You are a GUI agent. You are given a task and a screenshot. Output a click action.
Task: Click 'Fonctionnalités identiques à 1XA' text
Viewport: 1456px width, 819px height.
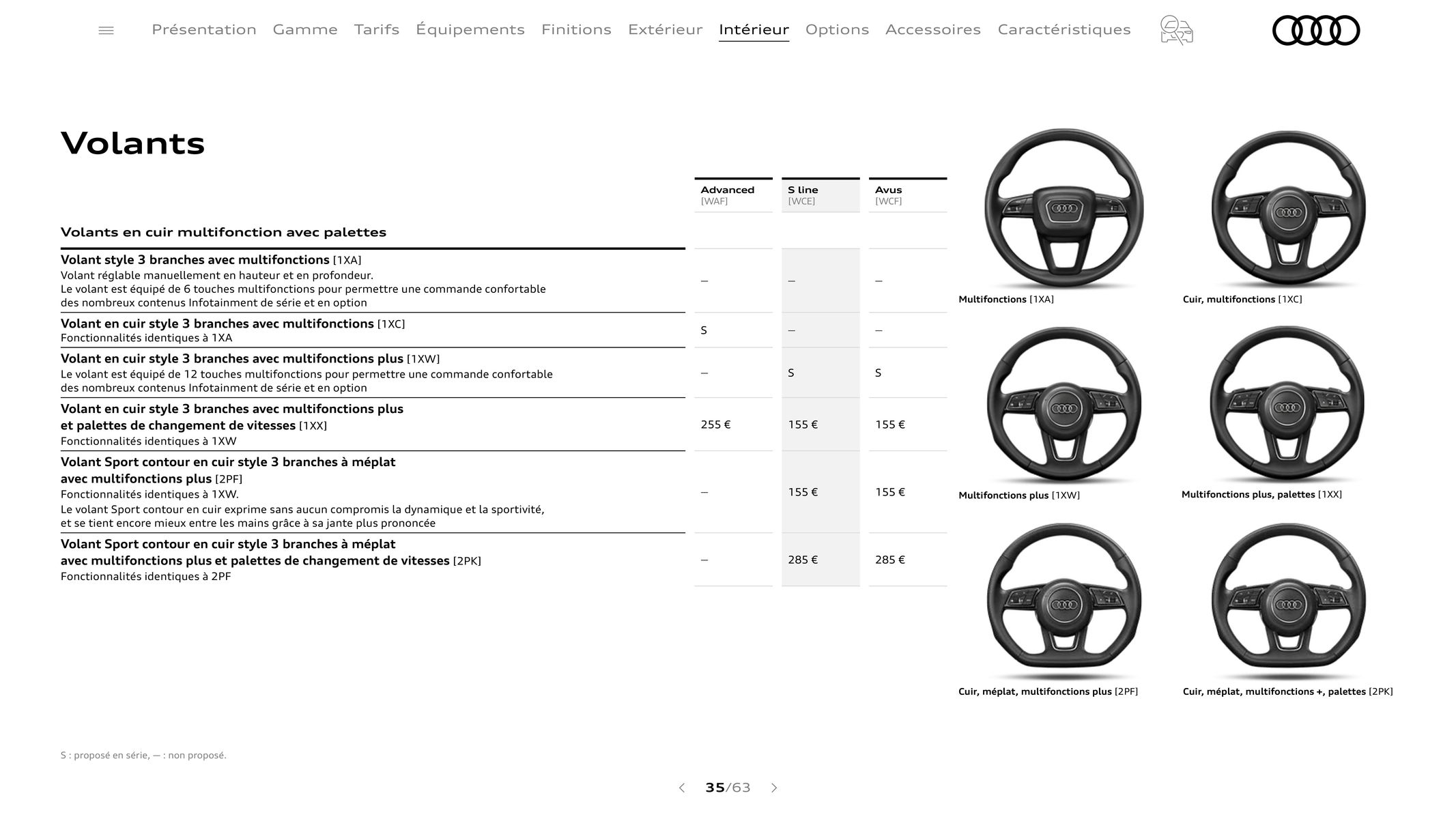point(147,338)
